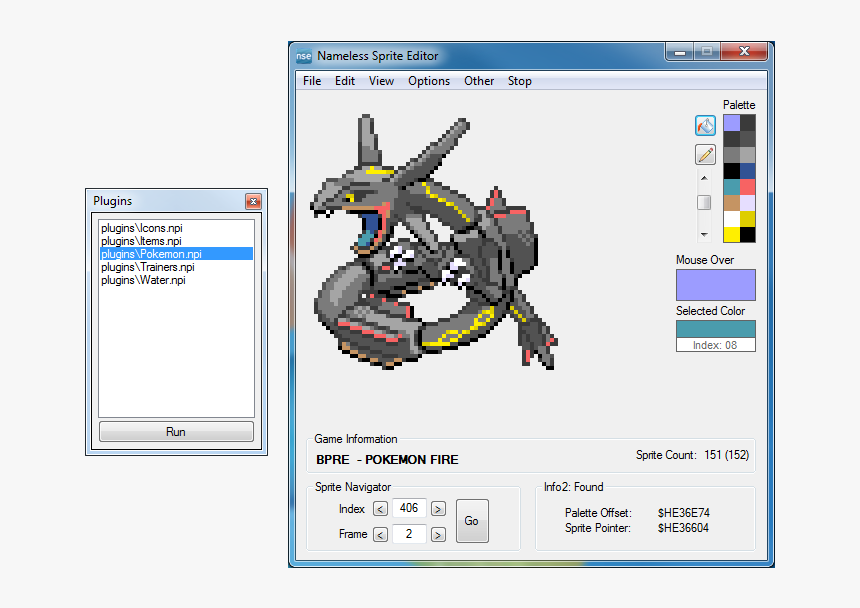Click the Sprite Pointer value $HE36604
Screen dimensions: 860x608
coord(683,528)
